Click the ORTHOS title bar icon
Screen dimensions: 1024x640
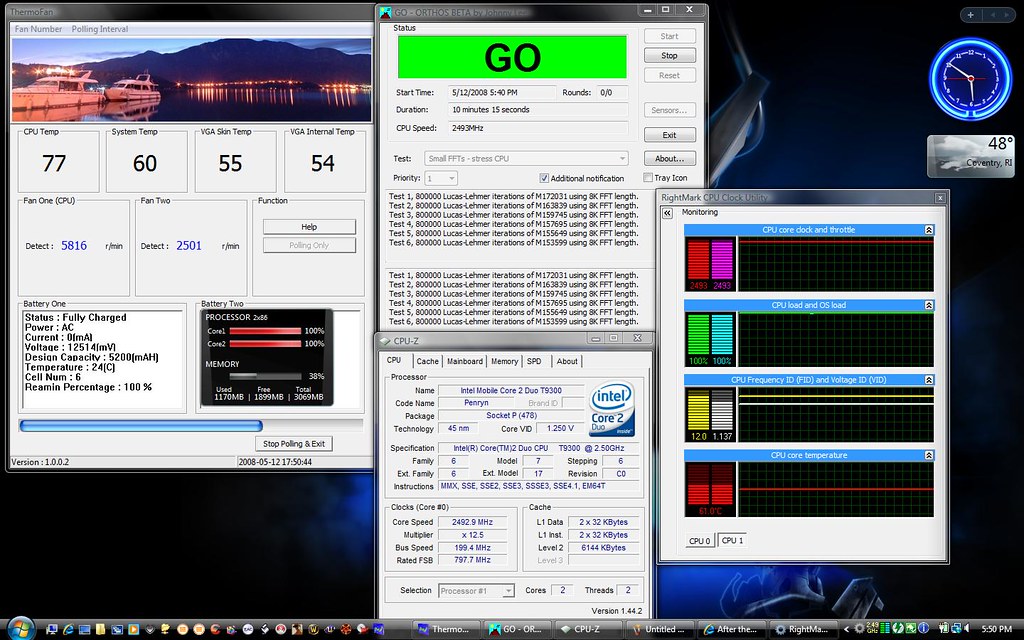[x=385, y=12]
